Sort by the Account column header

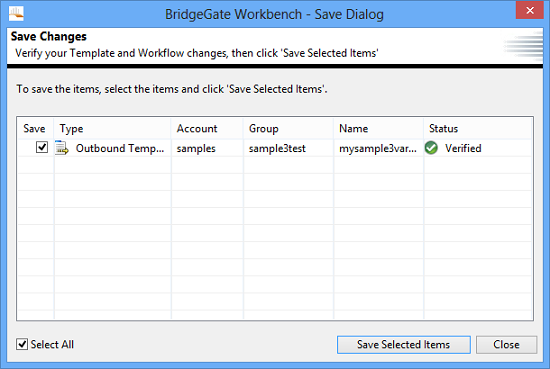[207, 128]
